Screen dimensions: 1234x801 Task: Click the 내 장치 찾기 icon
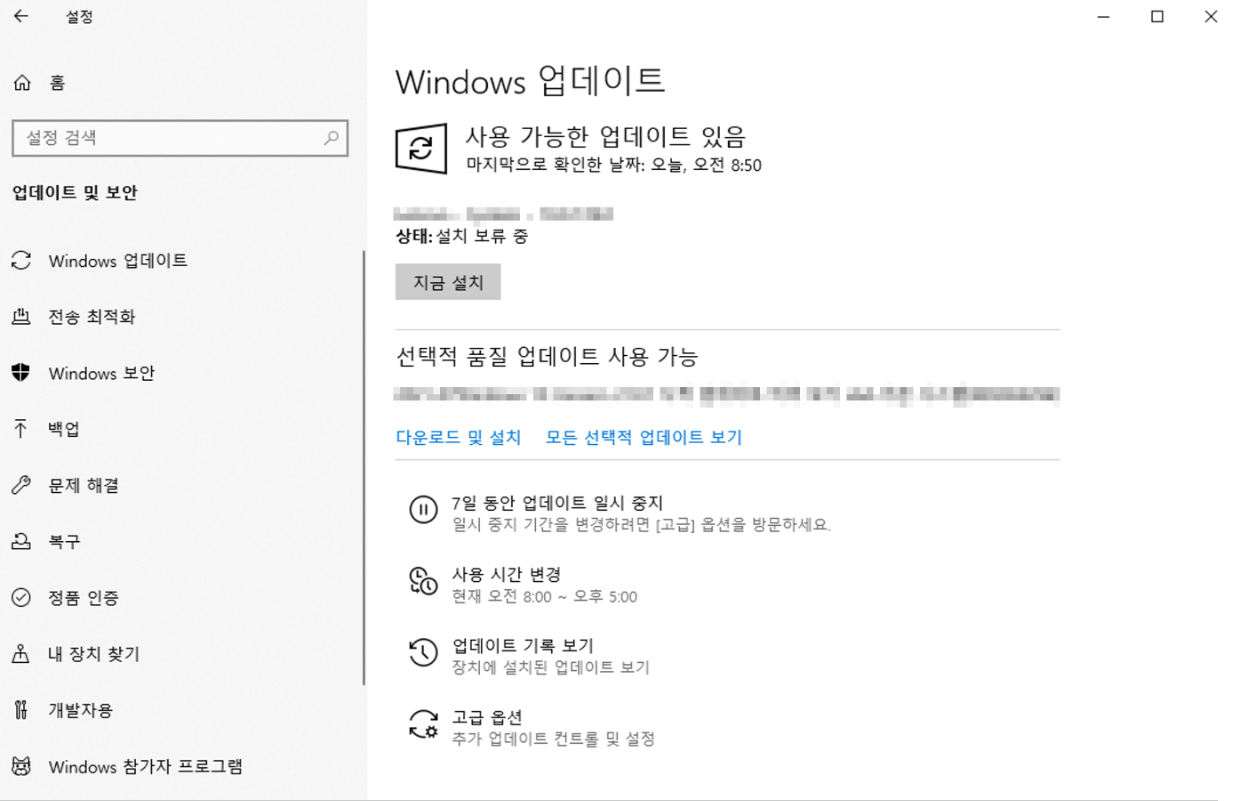(x=21, y=654)
